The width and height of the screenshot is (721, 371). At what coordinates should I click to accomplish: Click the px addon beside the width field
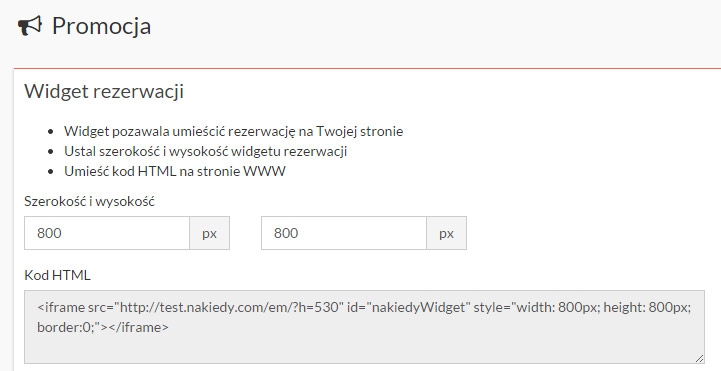pos(210,233)
